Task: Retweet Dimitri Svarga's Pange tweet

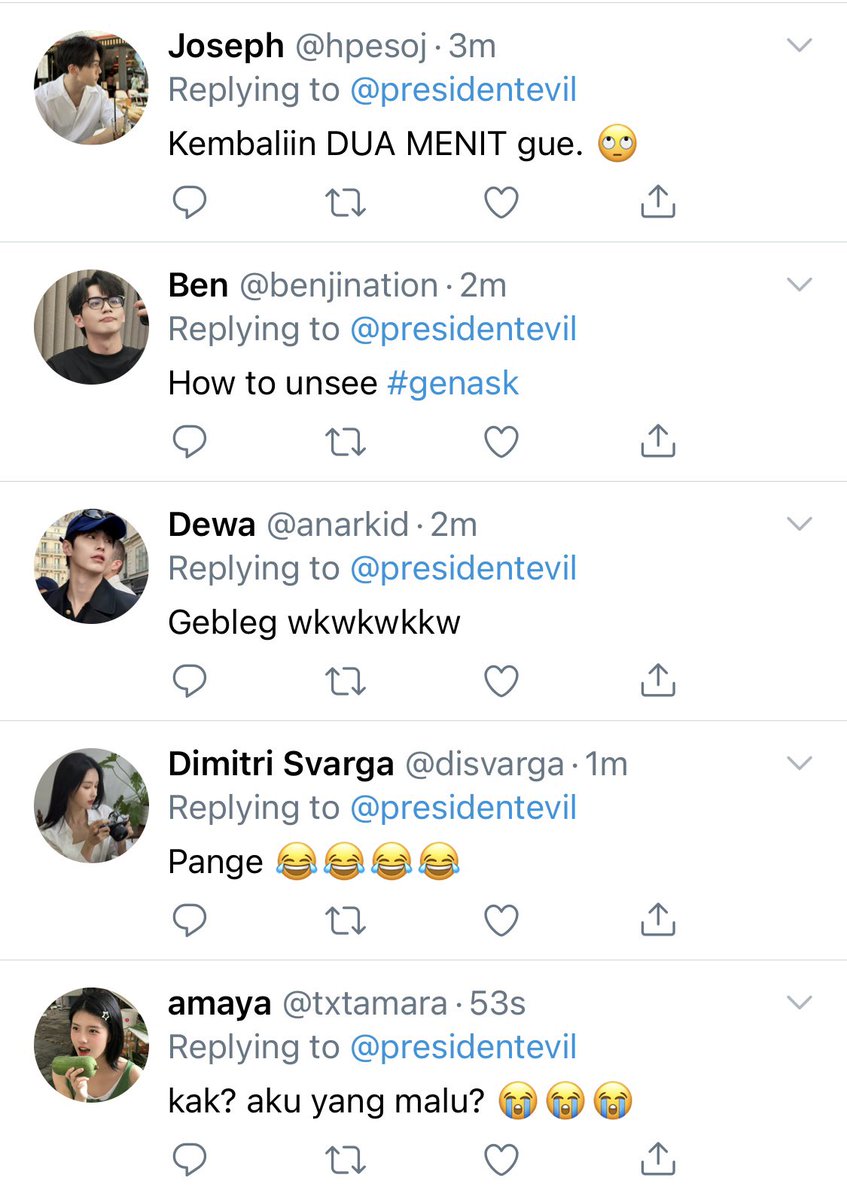Action: 346,921
